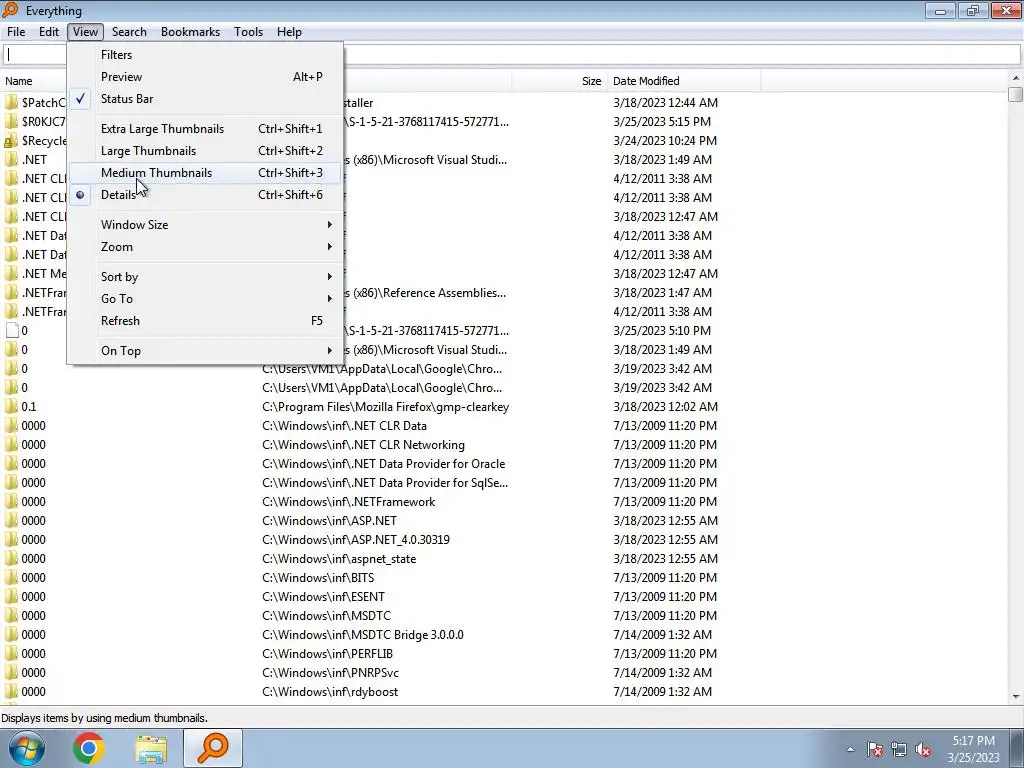
Task: Select the Details view option
Action: 205,195
